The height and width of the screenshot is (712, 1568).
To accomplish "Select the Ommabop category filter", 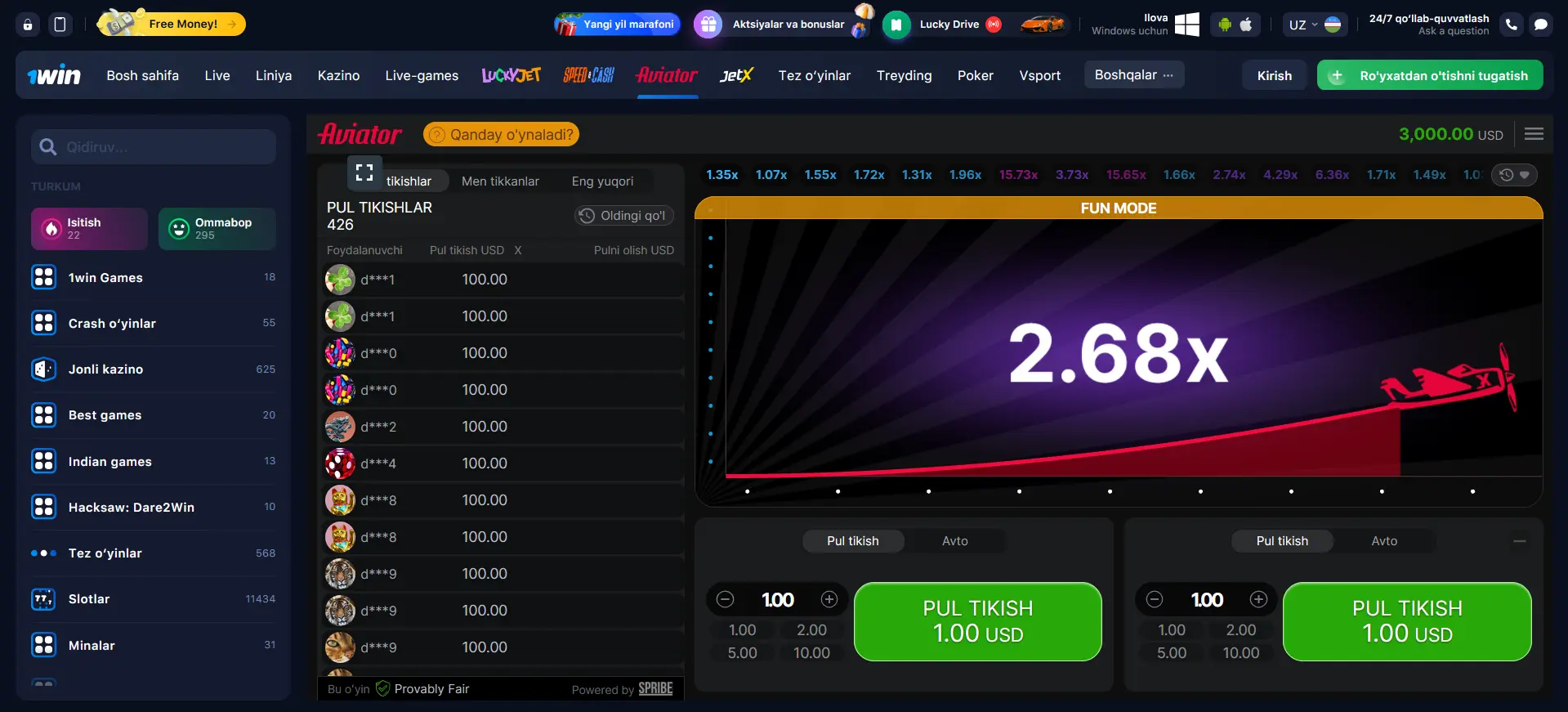I will pos(217,229).
